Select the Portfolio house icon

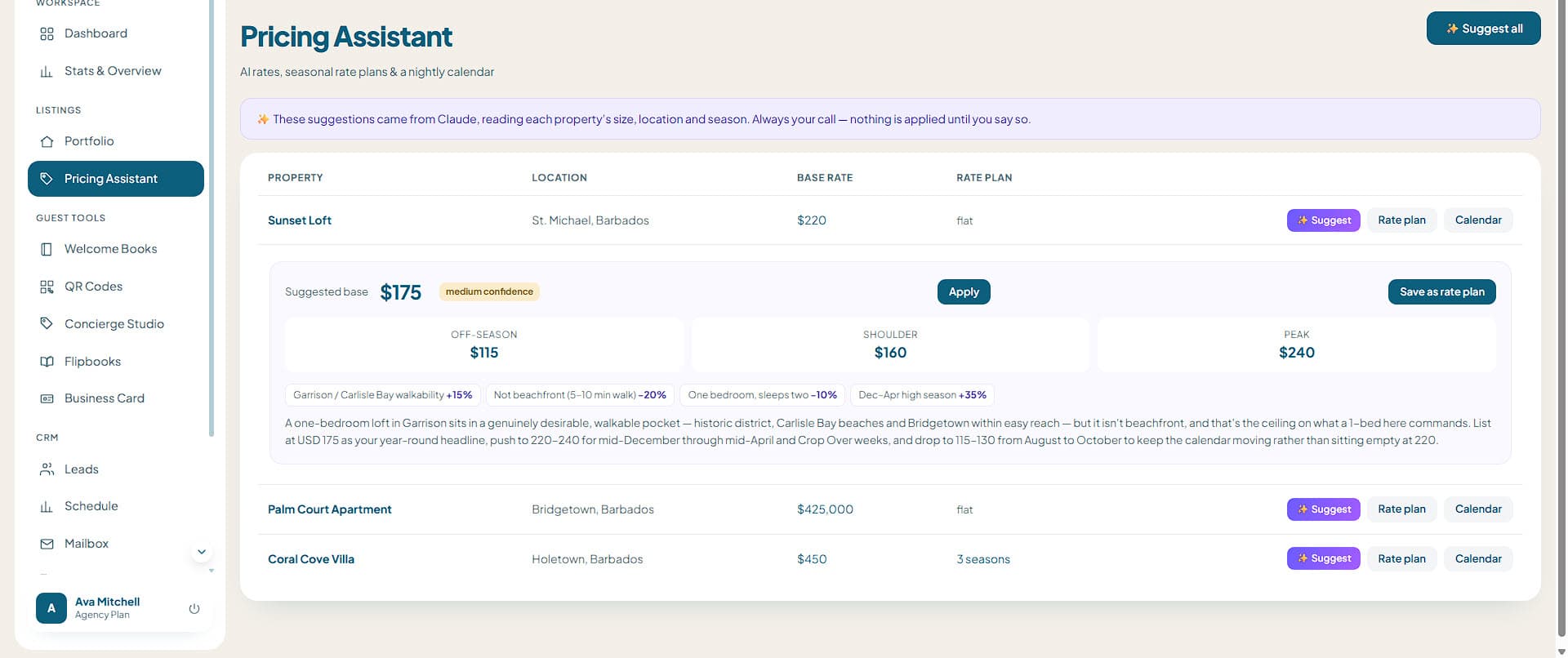coord(47,141)
